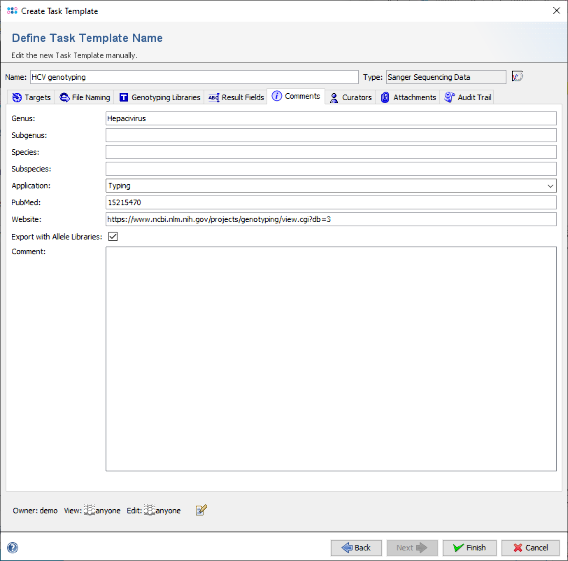The image size is (568, 561).
Task: Uncheck Export with Allele Libraries checkbox
Action: point(113,236)
